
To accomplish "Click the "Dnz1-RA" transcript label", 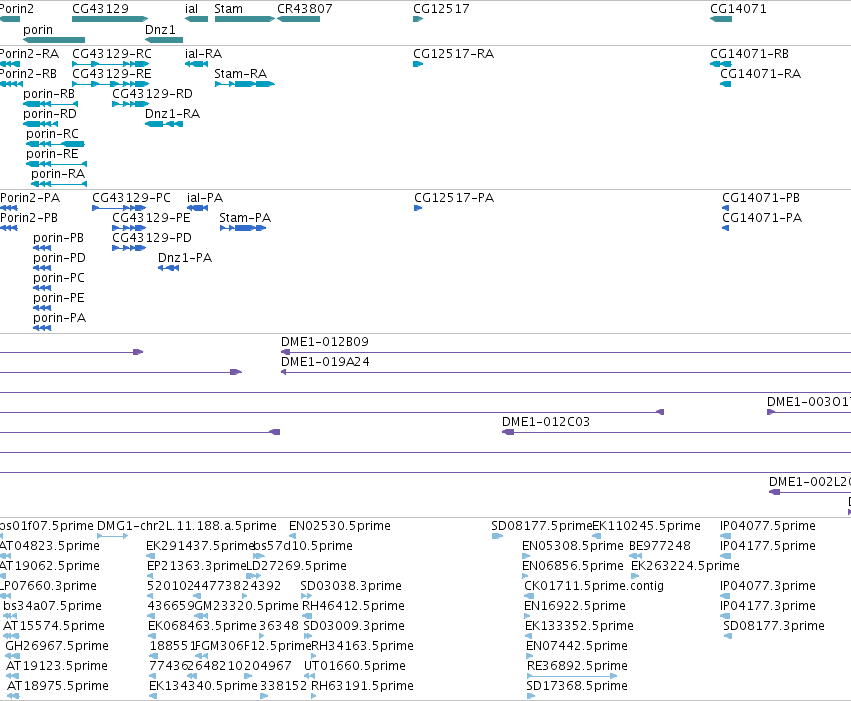I will (x=173, y=114).
